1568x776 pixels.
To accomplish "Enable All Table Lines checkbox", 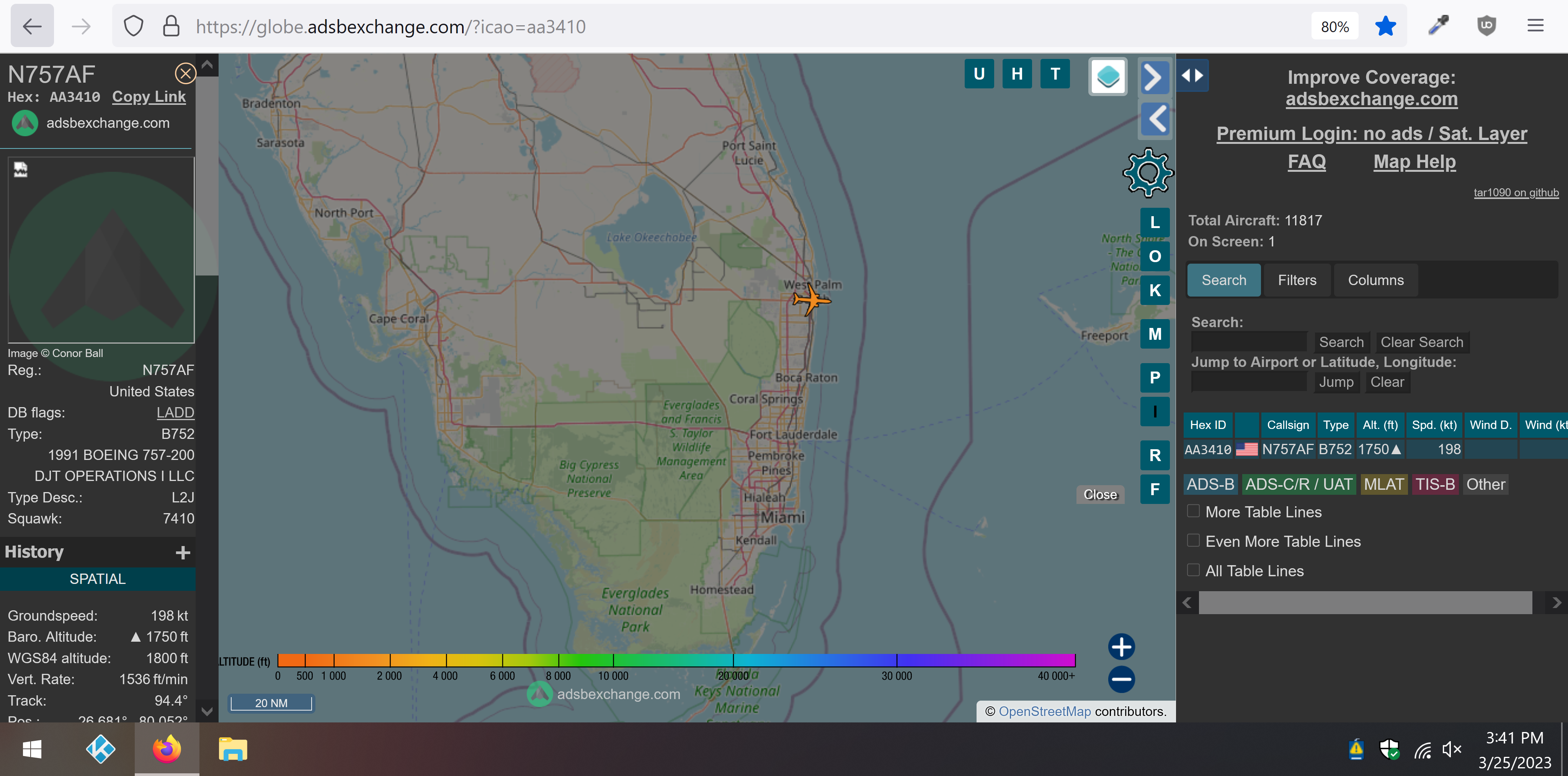I will coord(1193,570).
